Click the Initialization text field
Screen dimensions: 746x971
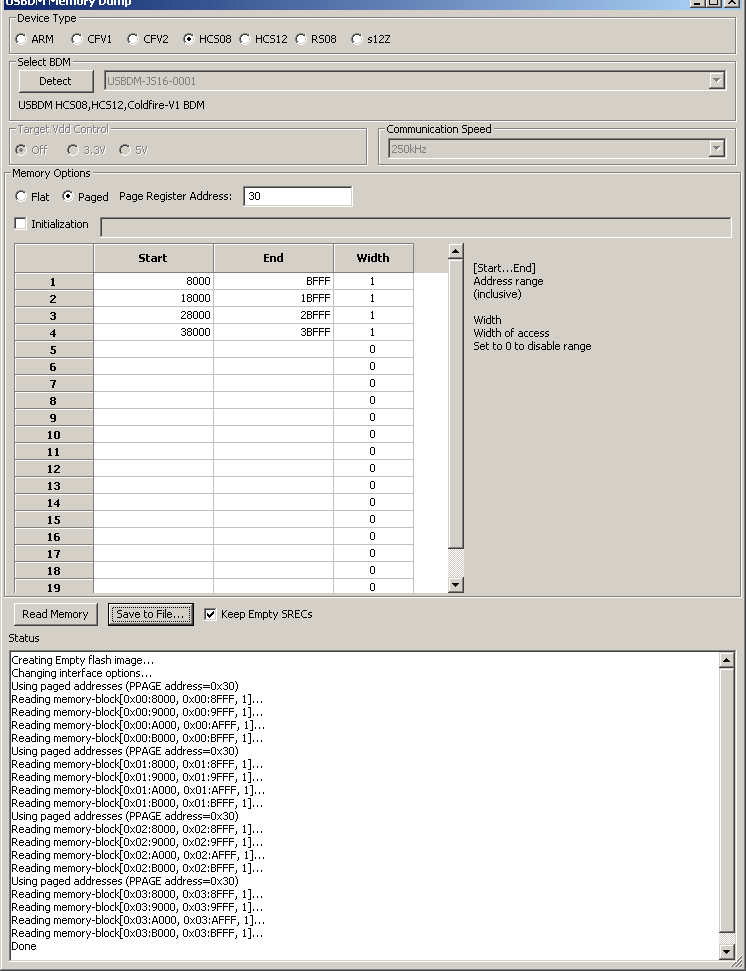pyautogui.click(x=415, y=227)
